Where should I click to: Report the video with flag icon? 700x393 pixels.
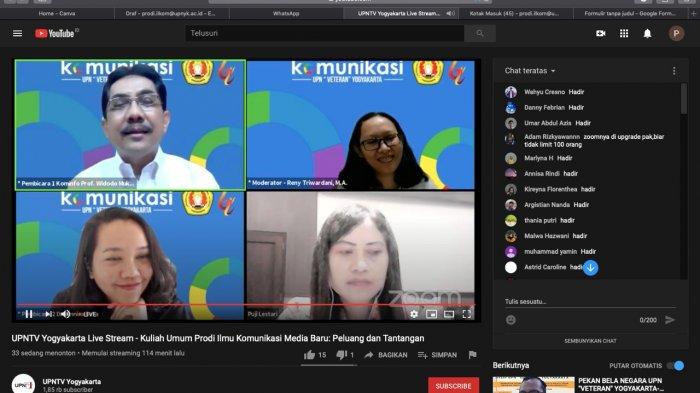472,355
